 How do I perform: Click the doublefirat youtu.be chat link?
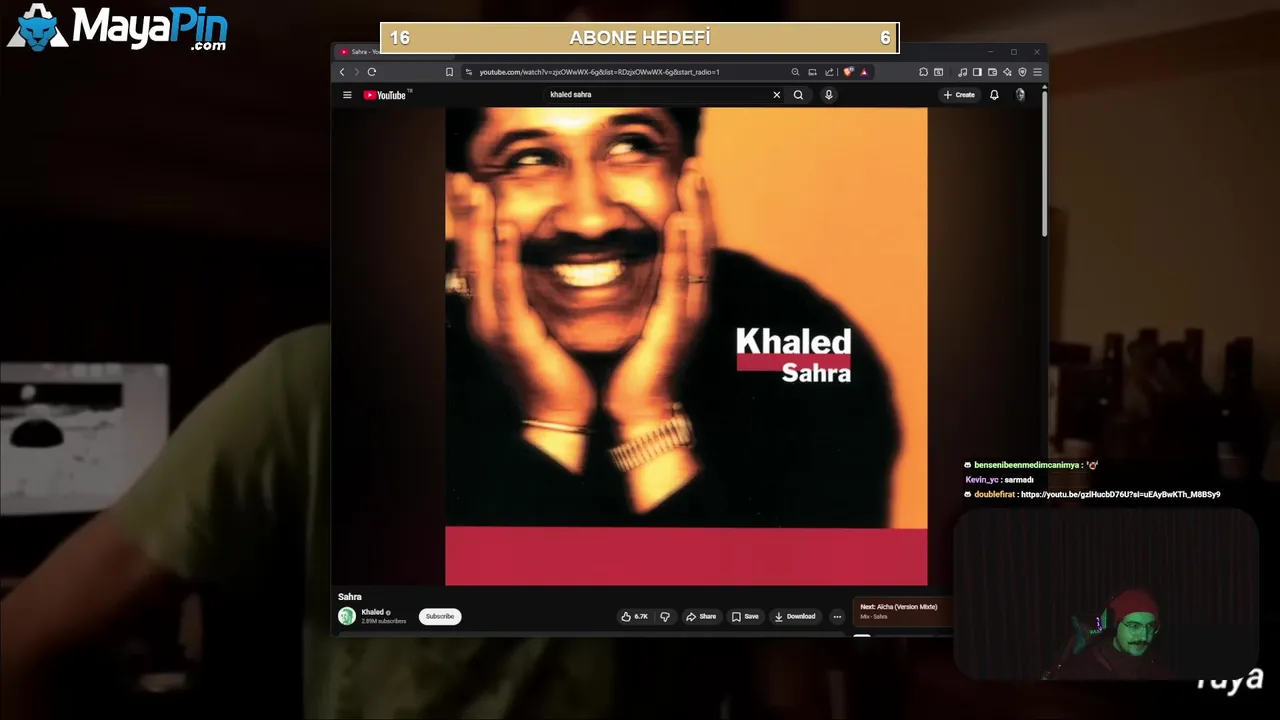tap(1120, 494)
